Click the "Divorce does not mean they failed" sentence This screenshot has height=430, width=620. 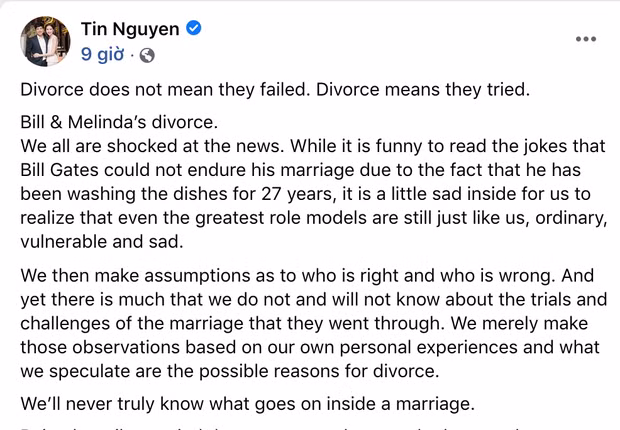pos(158,88)
